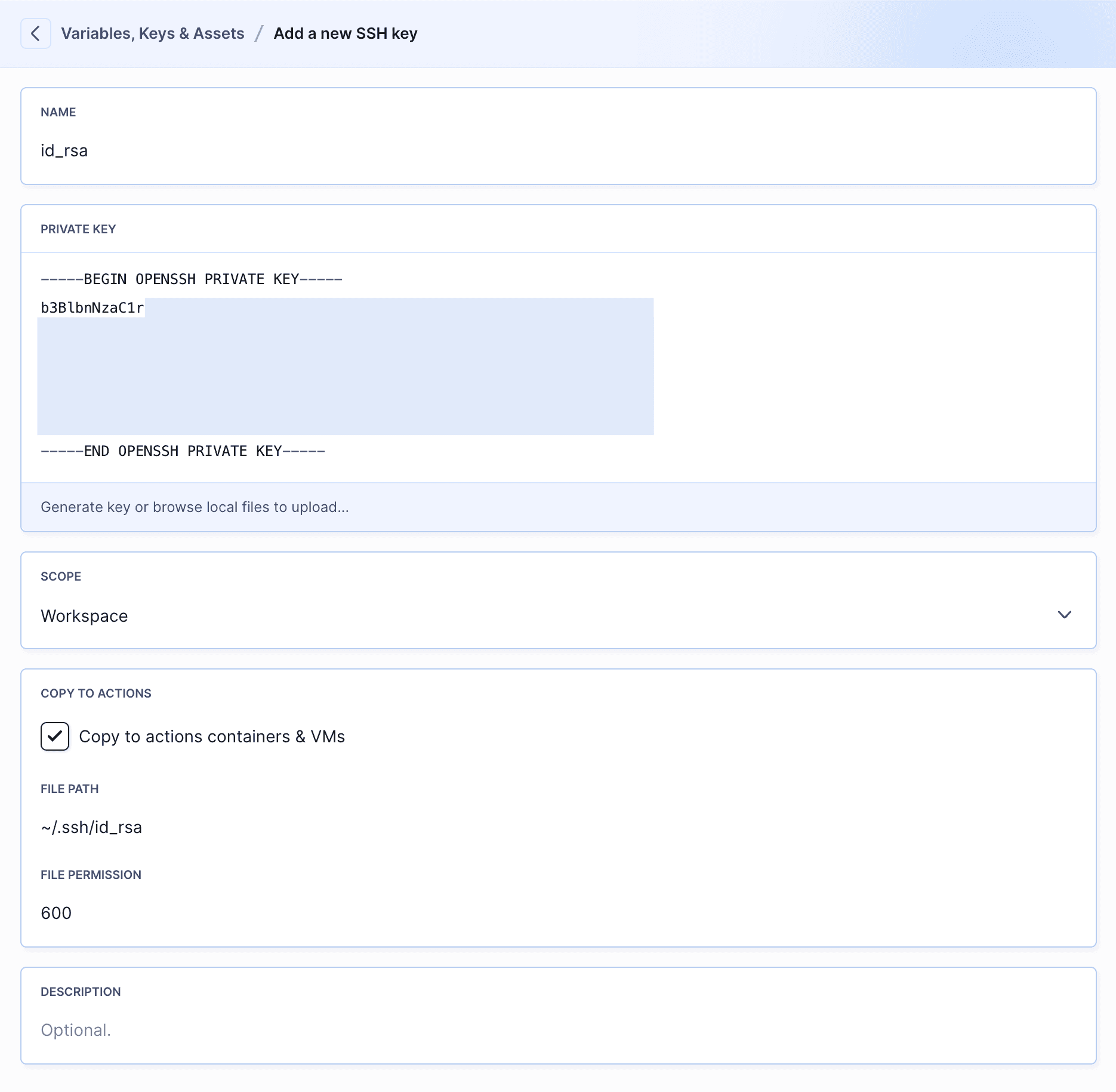Screen dimensions: 1116x1092
Task: Place cursor on END OPENSSH PRIVATE KEY line
Action: point(183,451)
